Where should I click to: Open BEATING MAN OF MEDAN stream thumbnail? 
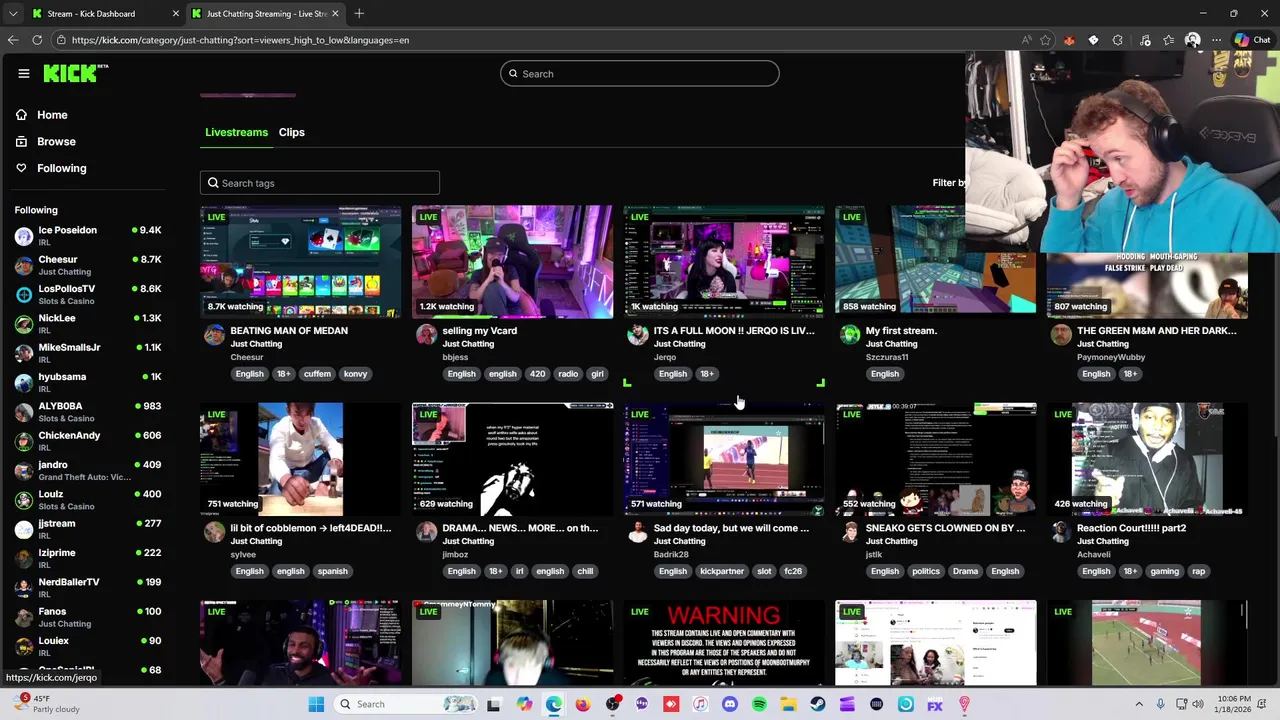tap(300, 262)
